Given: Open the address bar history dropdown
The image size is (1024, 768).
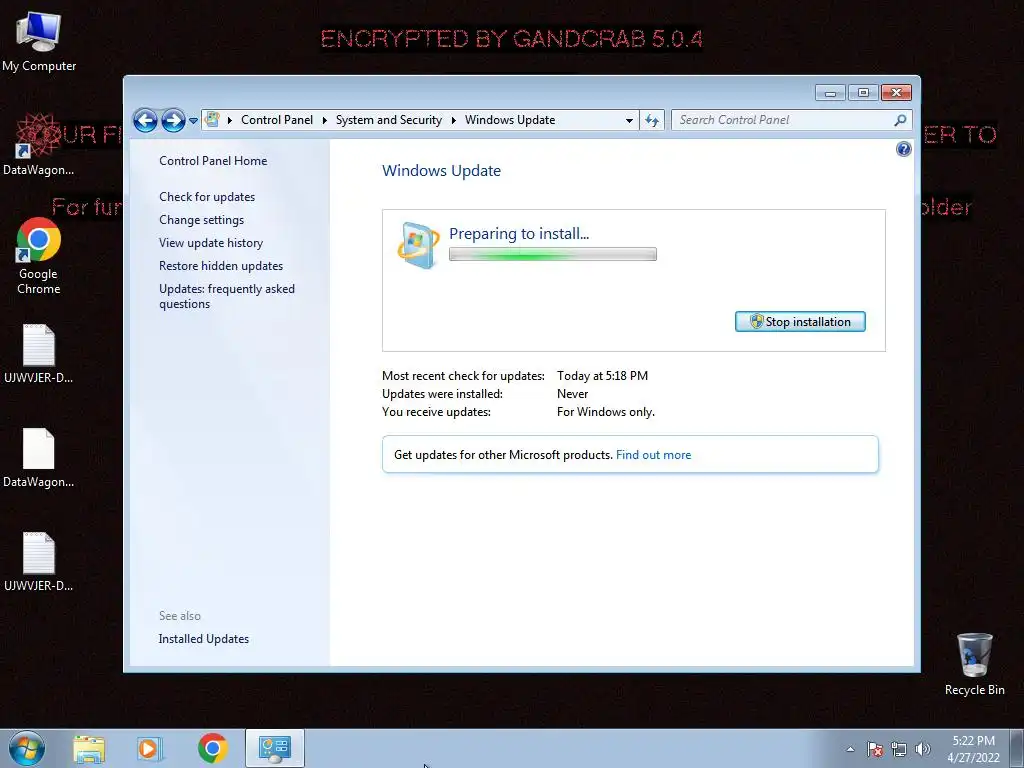Looking at the screenshot, I should pos(629,121).
